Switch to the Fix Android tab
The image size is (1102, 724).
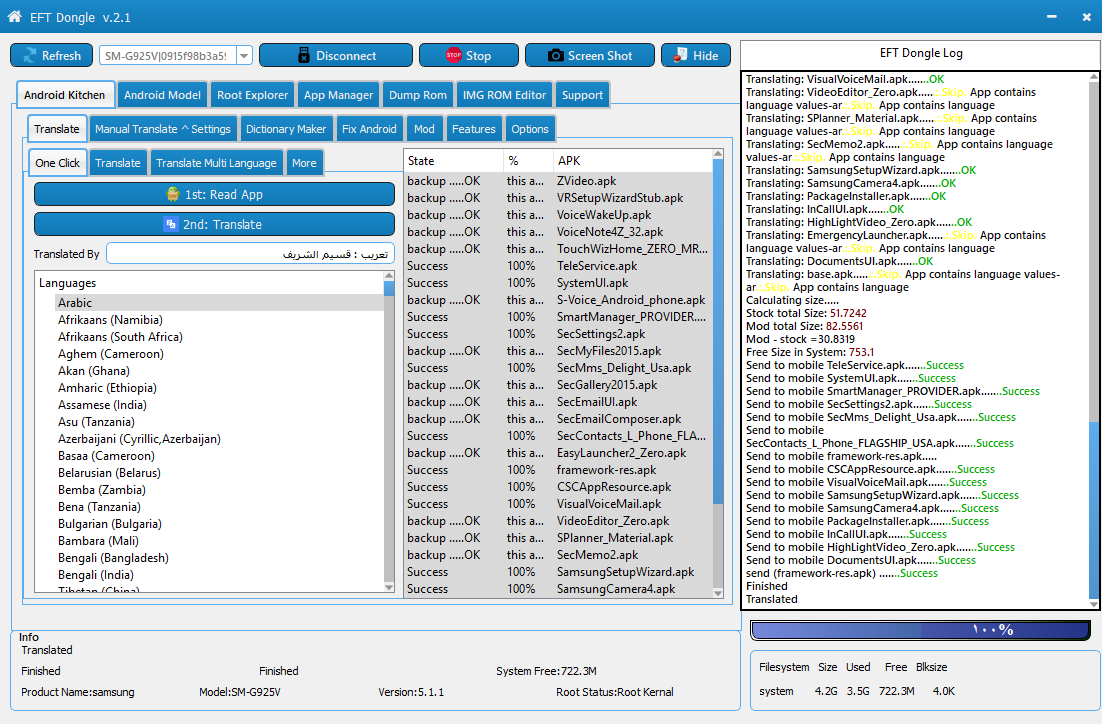369,129
